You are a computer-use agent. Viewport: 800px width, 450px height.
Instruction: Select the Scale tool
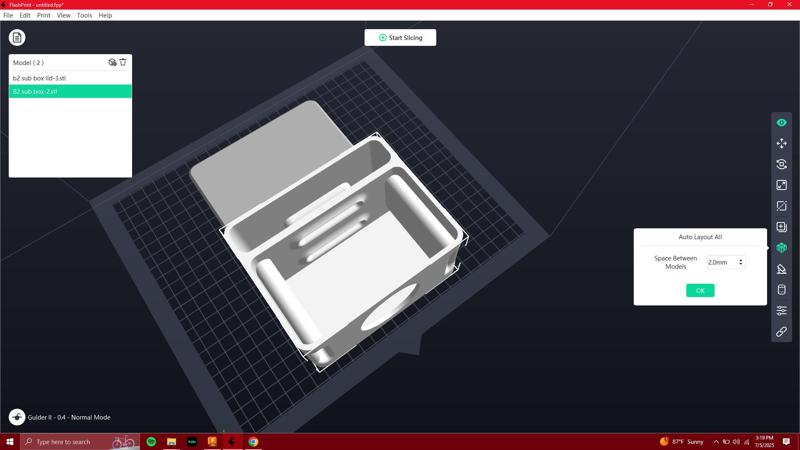[x=781, y=185]
